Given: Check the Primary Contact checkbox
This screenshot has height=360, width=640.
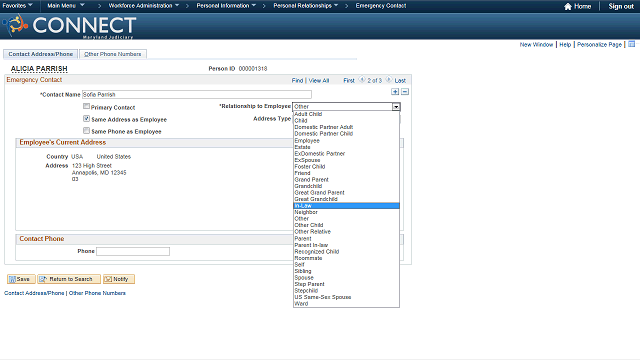Looking at the screenshot, I should click(x=86, y=107).
